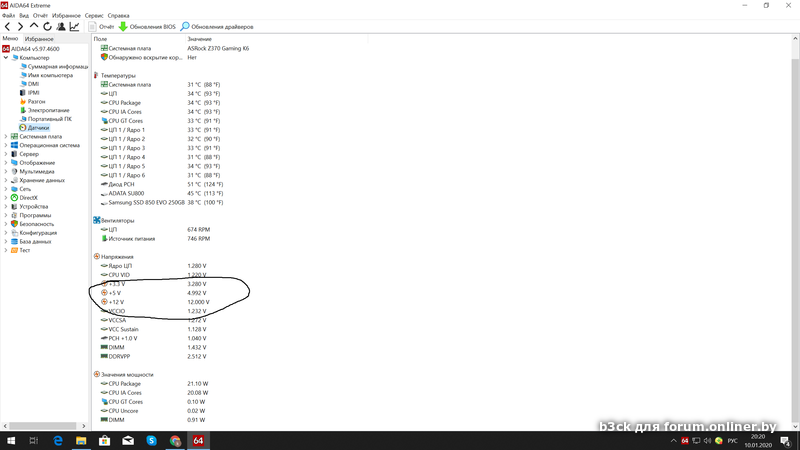Viewport: 800px width, 450px height.
Task: Select the Диод PCH temperature row
Action: pyautogui.click(x=162, y=184)
